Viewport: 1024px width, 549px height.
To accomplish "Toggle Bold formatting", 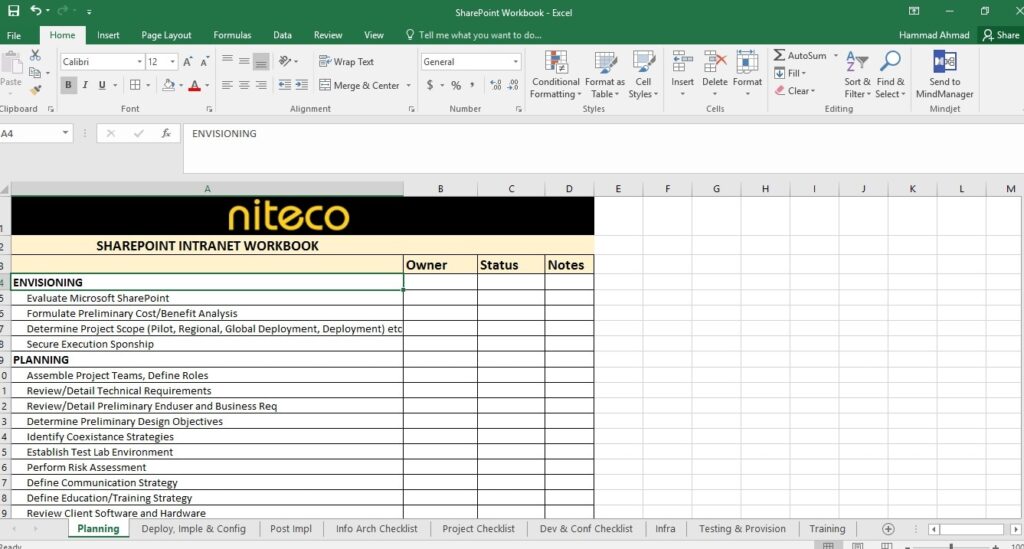I will [68, 85].
